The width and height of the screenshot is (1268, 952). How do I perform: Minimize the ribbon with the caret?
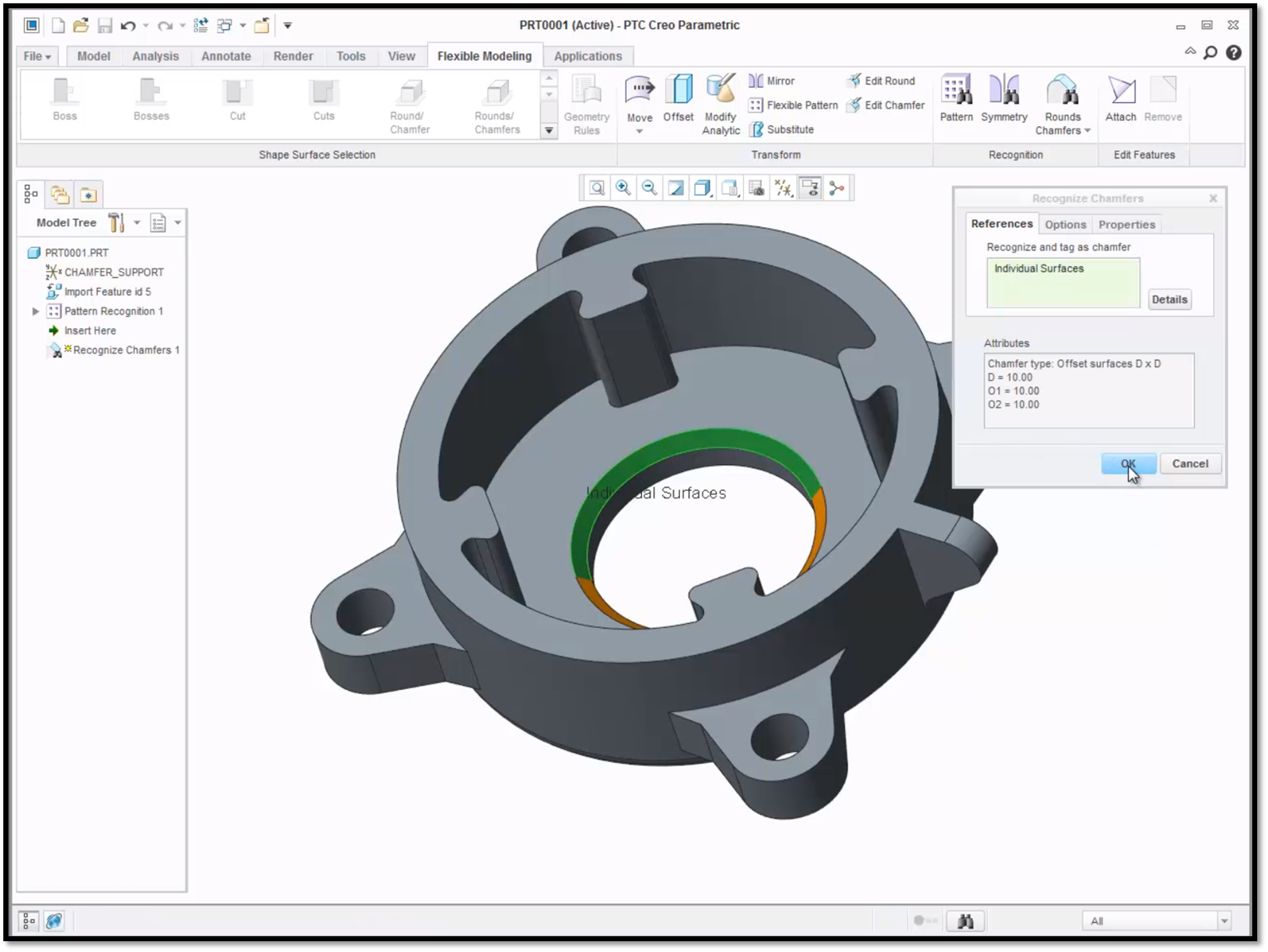tap(1190, 51)
